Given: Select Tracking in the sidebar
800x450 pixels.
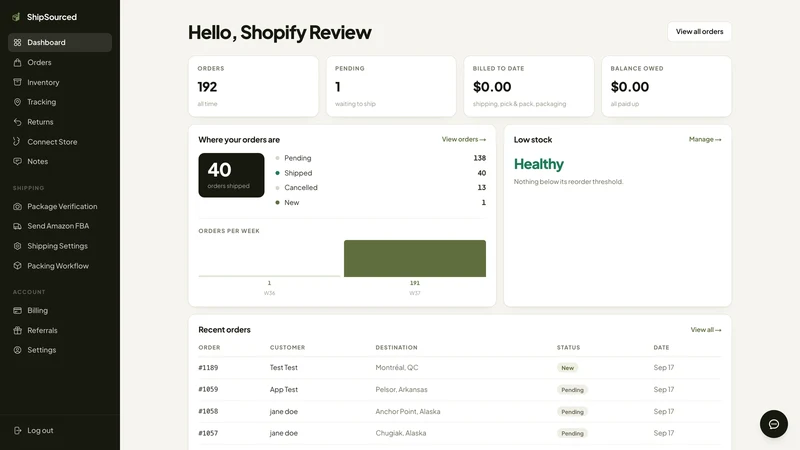Looking at the screenshot, I should [60, 102].
